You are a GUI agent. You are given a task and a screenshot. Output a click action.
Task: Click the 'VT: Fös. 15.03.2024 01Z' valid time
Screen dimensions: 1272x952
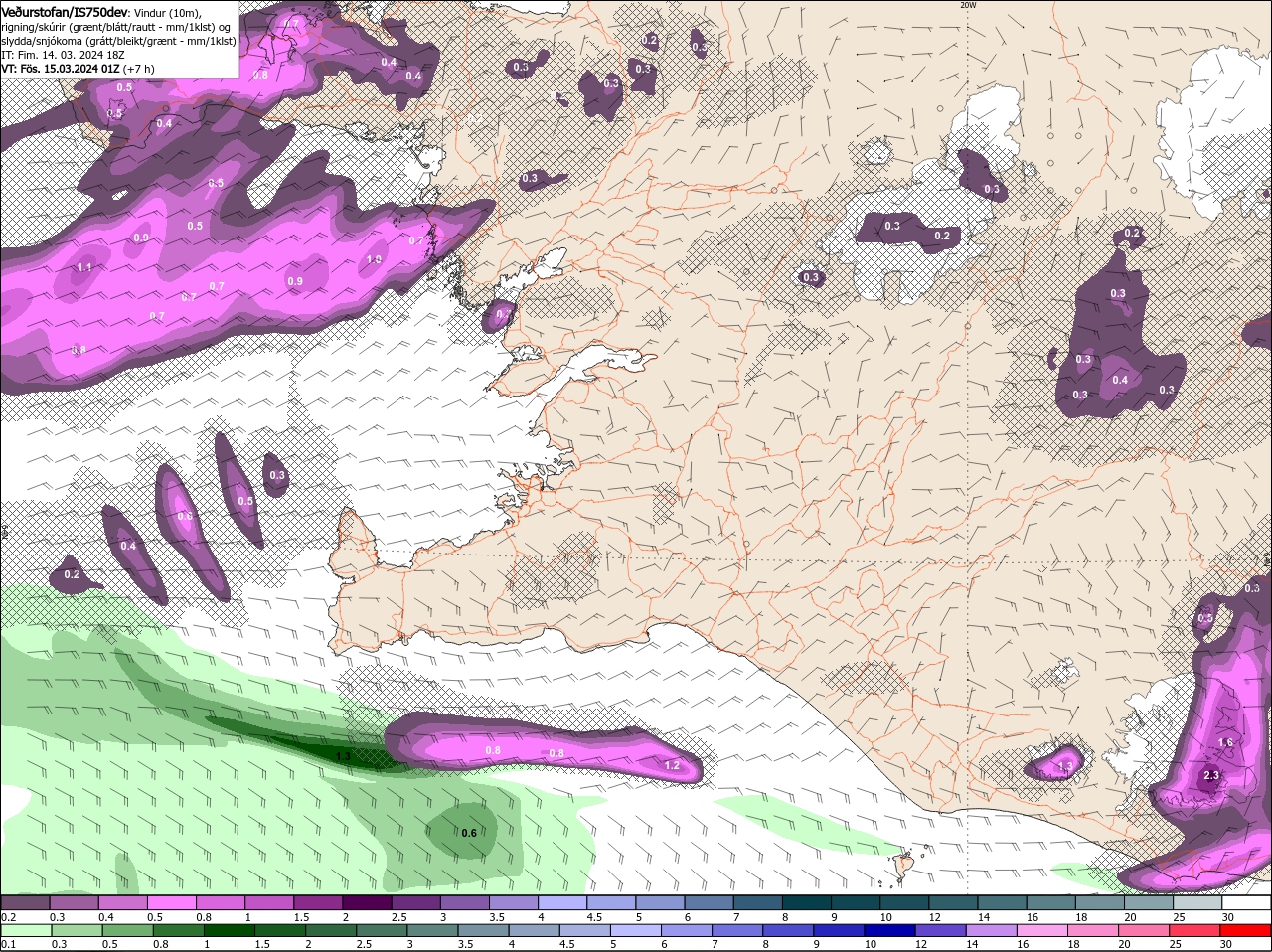(x=61, y=69)
